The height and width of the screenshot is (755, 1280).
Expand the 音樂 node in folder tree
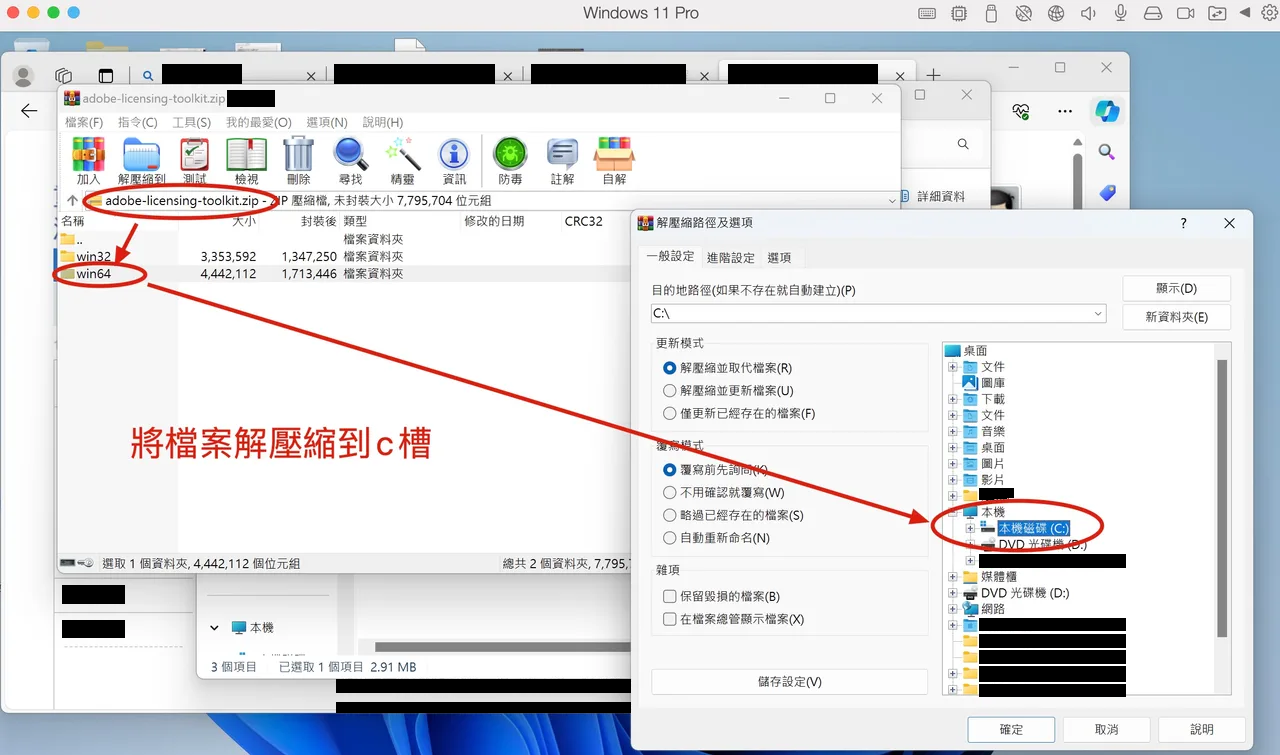[x=952, y=432]
